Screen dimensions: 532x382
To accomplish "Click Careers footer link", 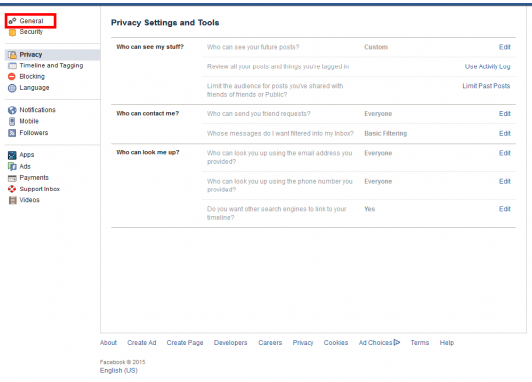I will click(x=270, y=343).
